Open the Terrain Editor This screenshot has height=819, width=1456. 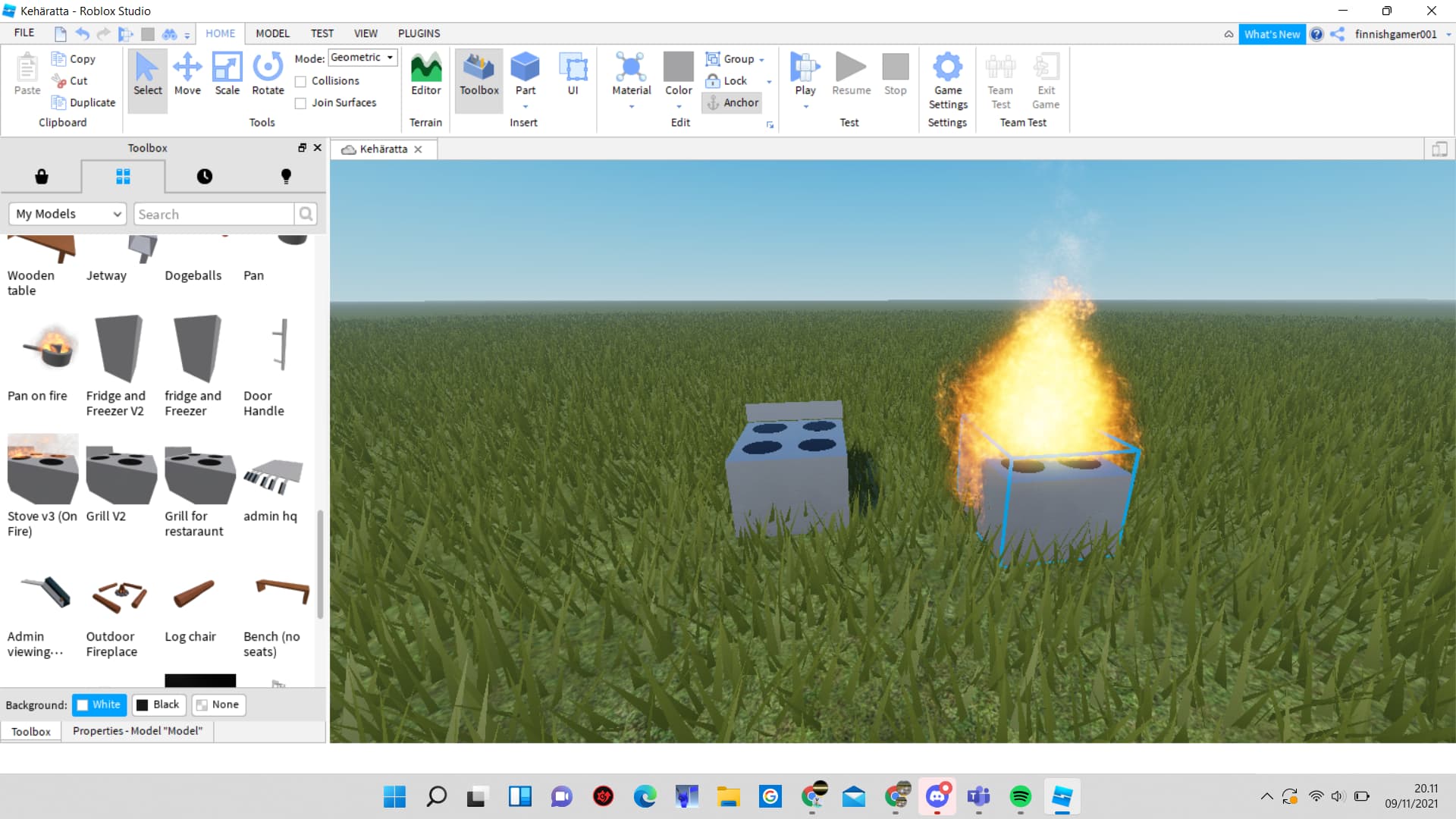pyautogui.click(x=426, y=74)
